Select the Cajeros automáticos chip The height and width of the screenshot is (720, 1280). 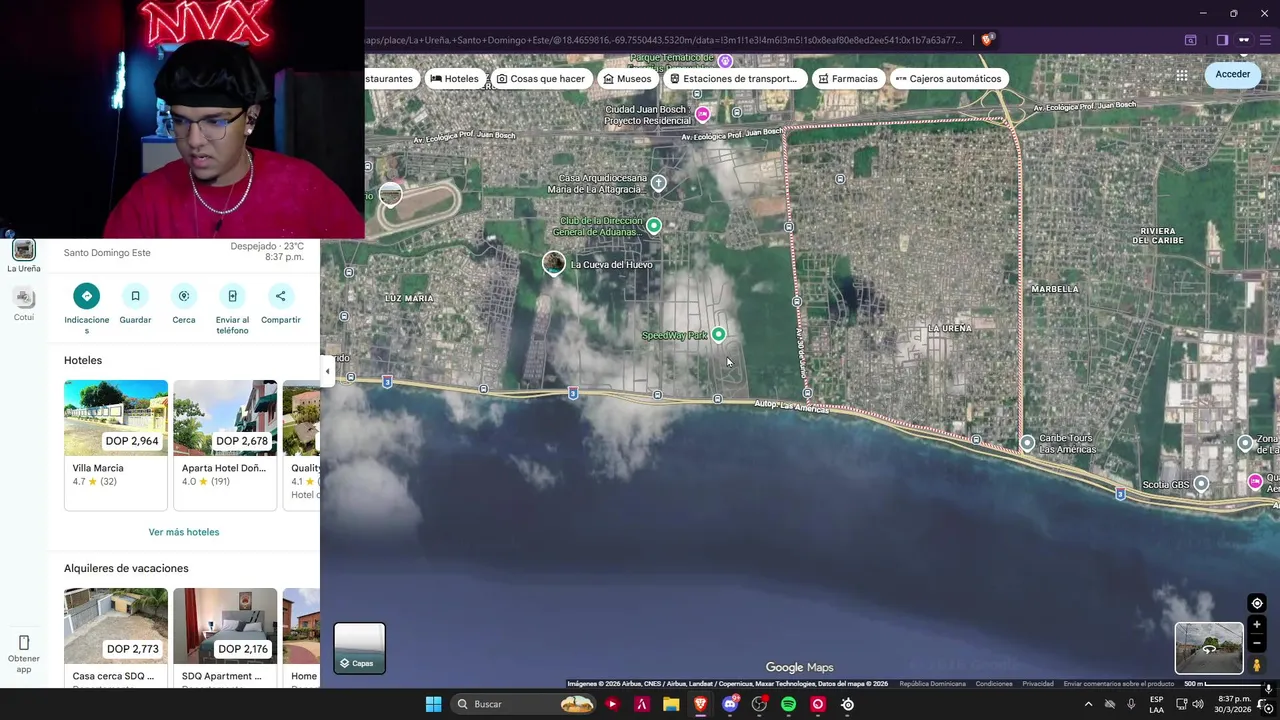[x=948, y=79]
